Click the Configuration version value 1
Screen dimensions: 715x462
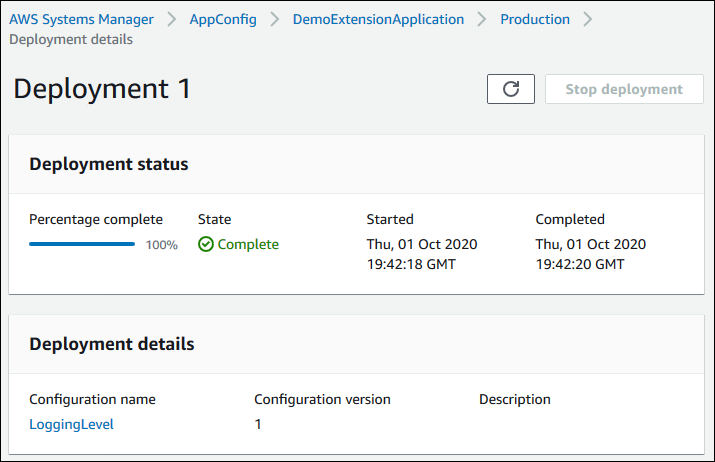pyautogui.click(x=258, y=424)
